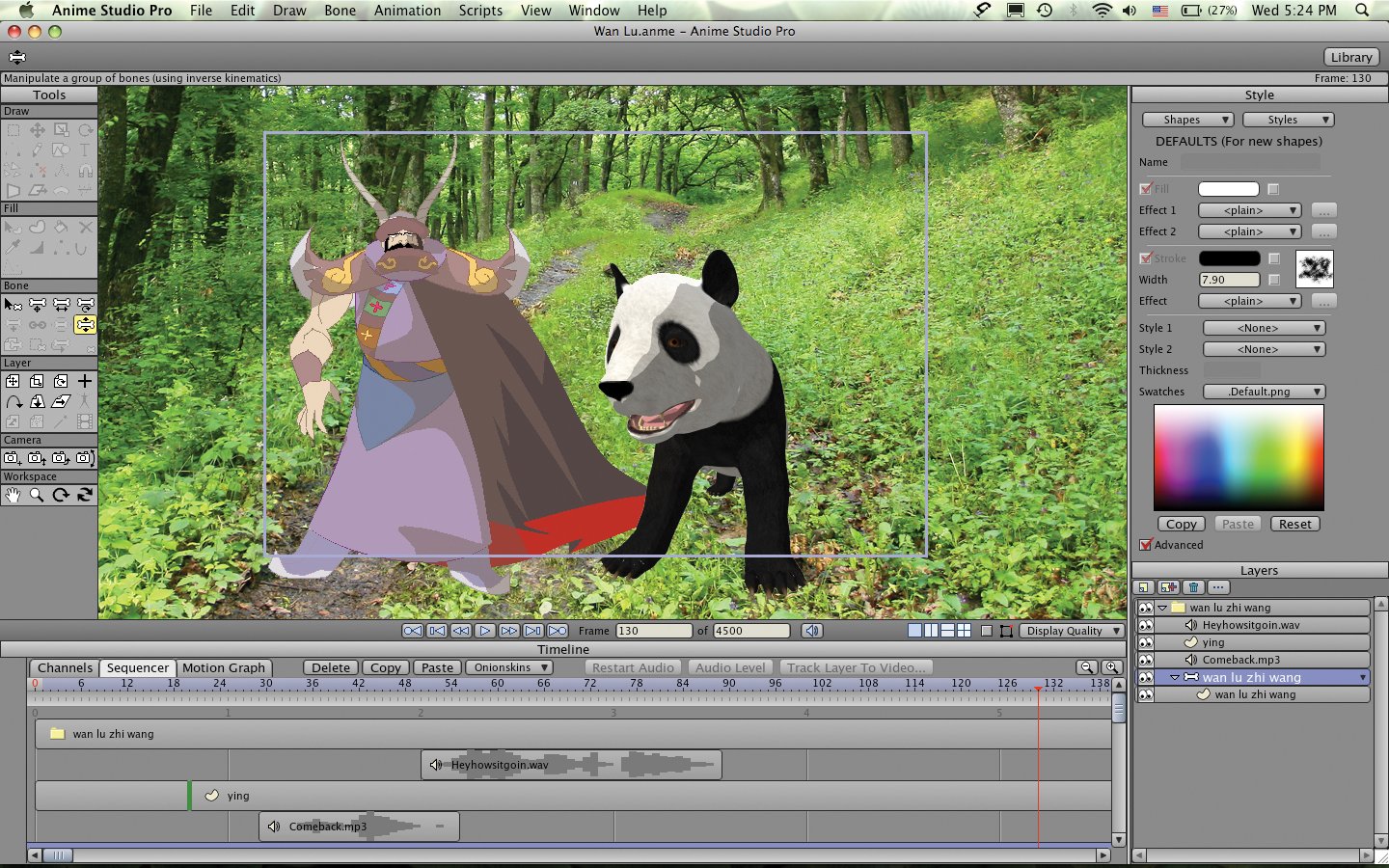Hide the ying layer via its eye icon
This screenshot has width=1389, height=868.
click(1145, 642)
